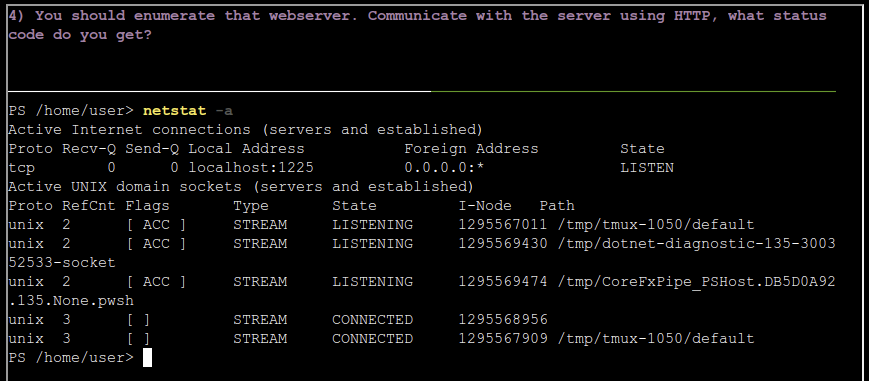This screenshot has width=869, height=381.
Task: Click the /tmp/tmux-1050/default path in CONNECTED row
Action: (x=656, y=338)
